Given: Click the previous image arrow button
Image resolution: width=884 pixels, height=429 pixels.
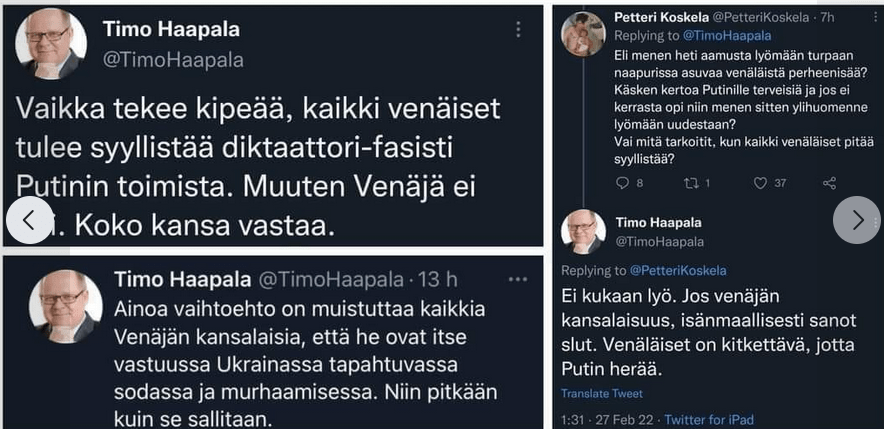Looking at the screenshot, I should tap(29, 220).
